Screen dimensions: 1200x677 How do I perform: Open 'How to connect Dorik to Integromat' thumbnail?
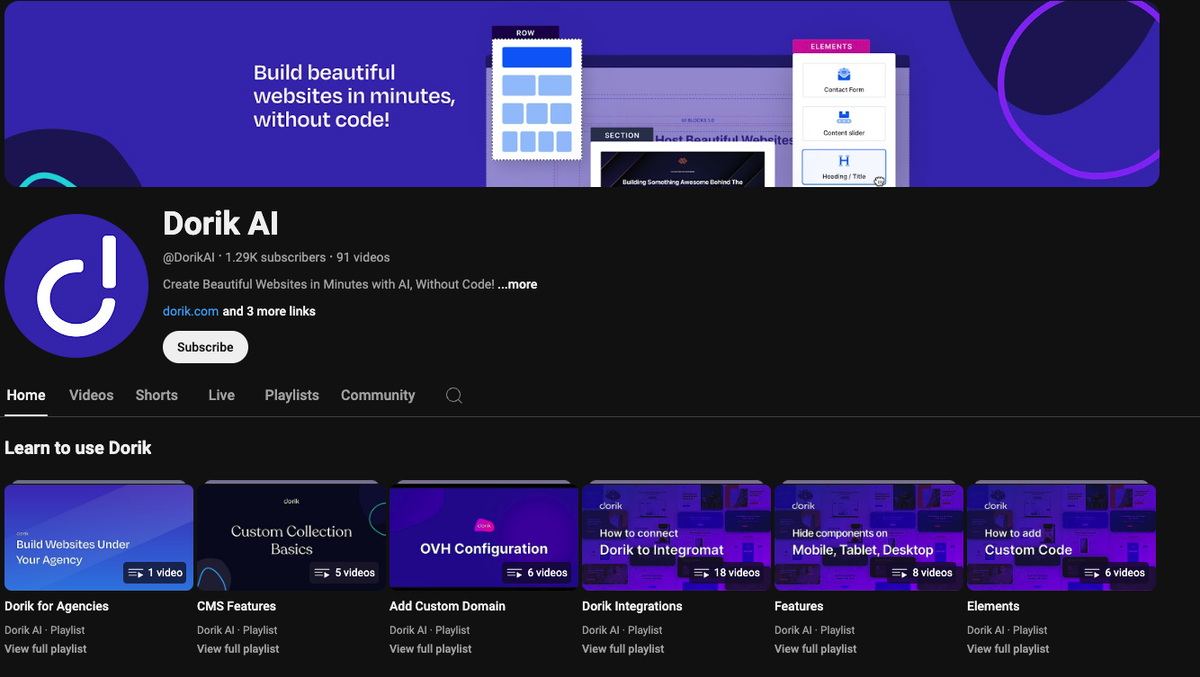point(676,537)
